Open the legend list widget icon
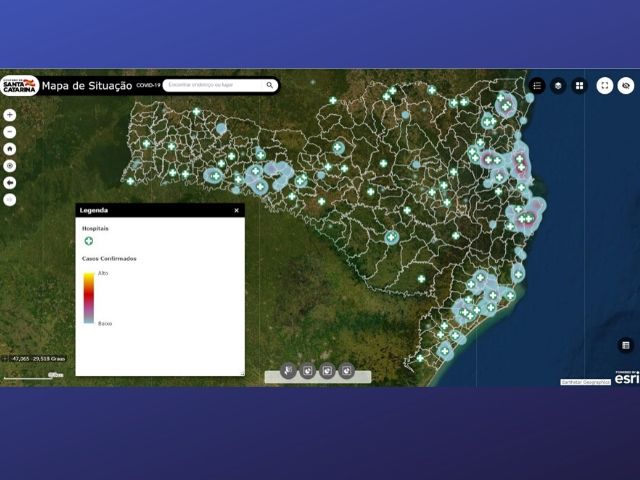Image resolution: width=640 pixels, height=480 pixels. point(537,86)
